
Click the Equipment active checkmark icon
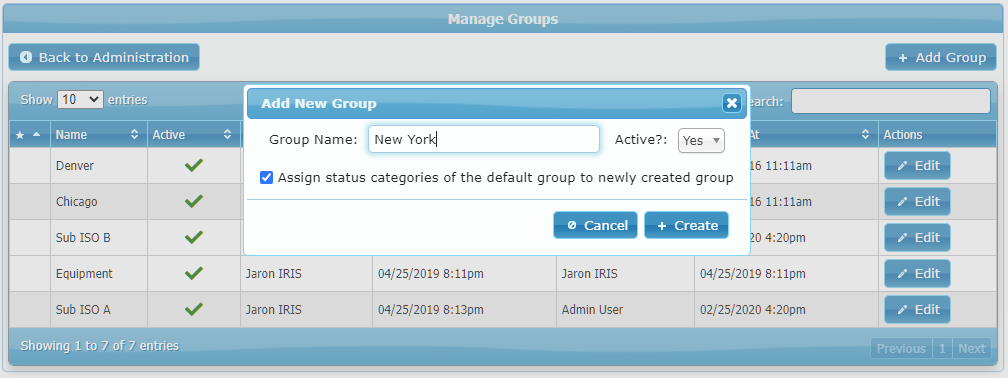point(194,273)
